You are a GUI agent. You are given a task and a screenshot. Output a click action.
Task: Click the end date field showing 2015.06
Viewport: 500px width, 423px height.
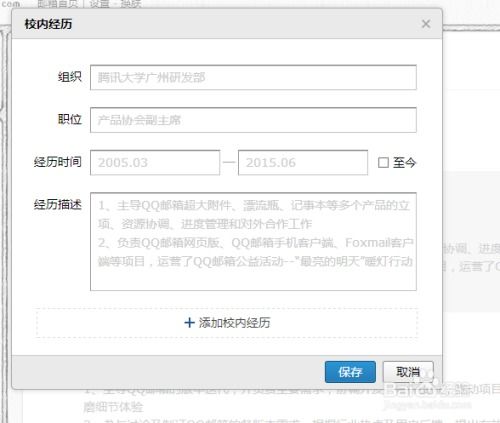tap(303, 163)
